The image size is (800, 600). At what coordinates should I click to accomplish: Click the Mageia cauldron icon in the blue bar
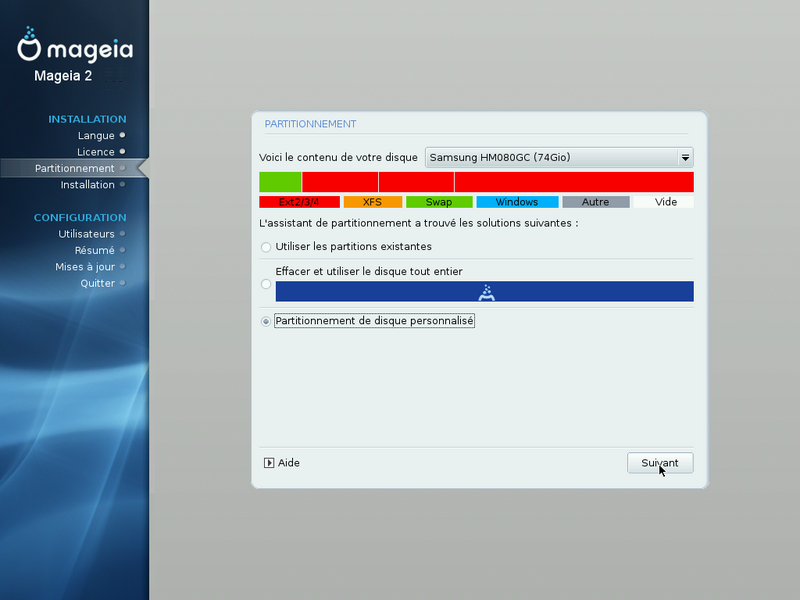click(x=486, y=292)
